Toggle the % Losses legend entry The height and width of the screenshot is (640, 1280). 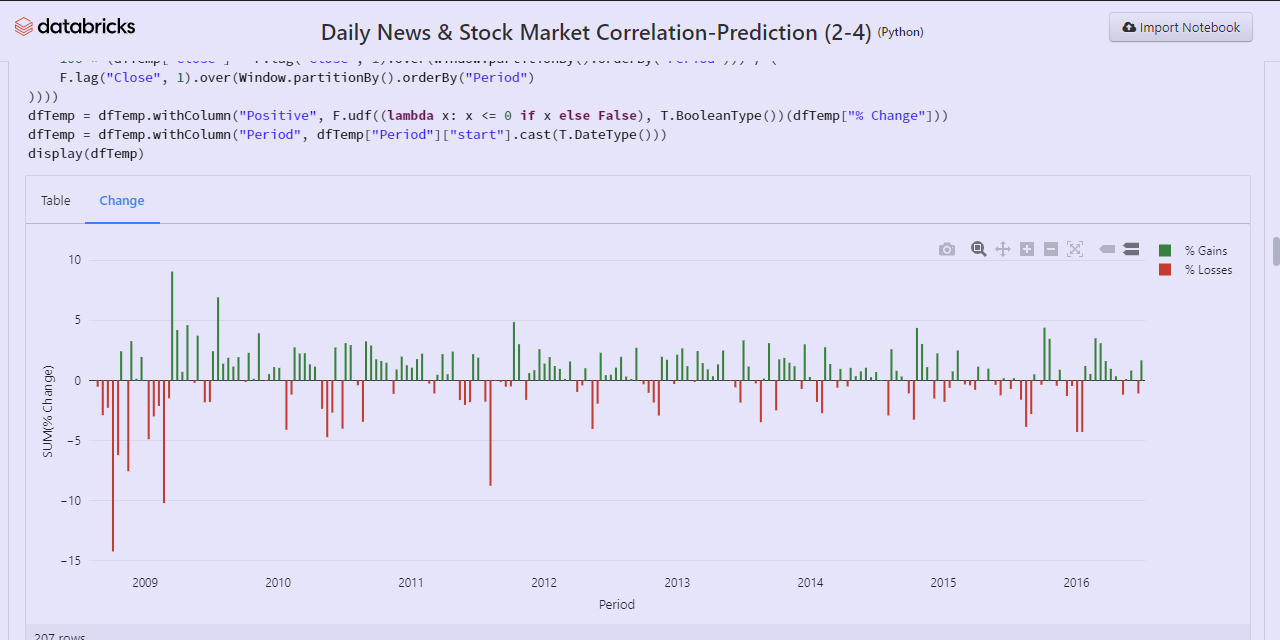[1208, 270]
